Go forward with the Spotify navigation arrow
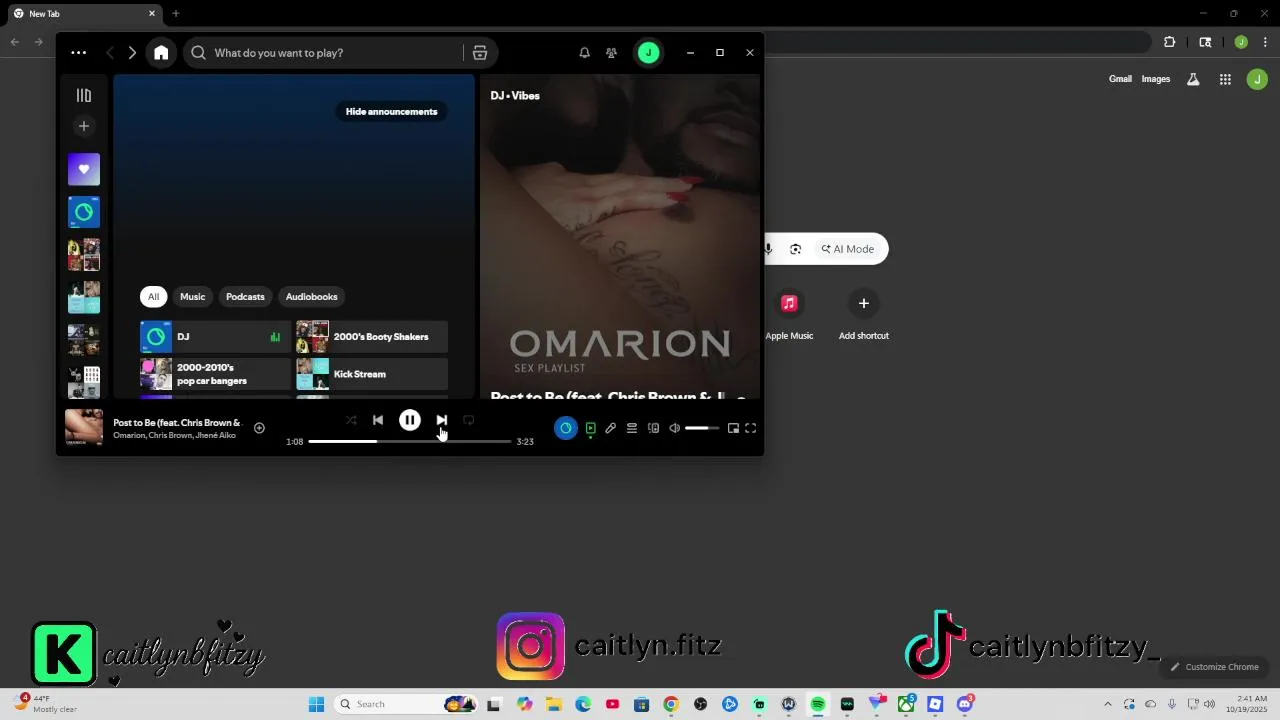 [x=132, y=53]
